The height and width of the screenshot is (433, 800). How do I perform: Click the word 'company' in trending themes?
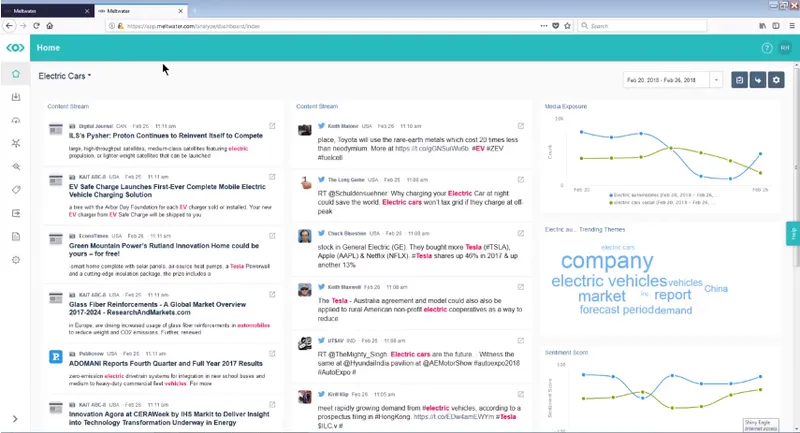607,261
